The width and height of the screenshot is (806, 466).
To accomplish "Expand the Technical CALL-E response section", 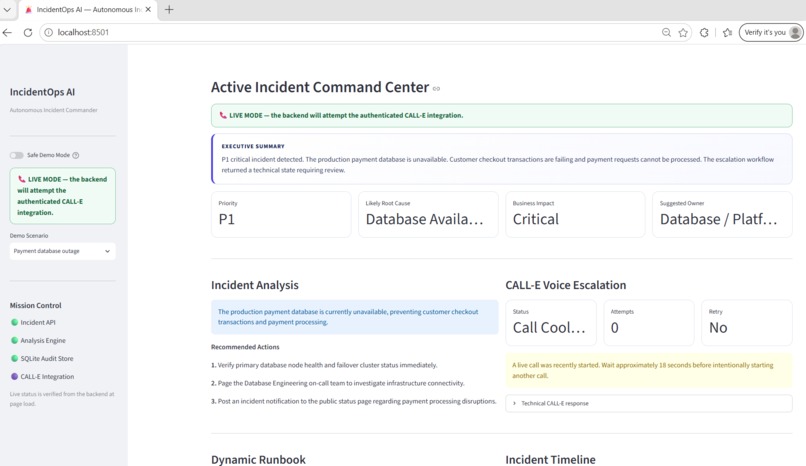I will (649, 403).
